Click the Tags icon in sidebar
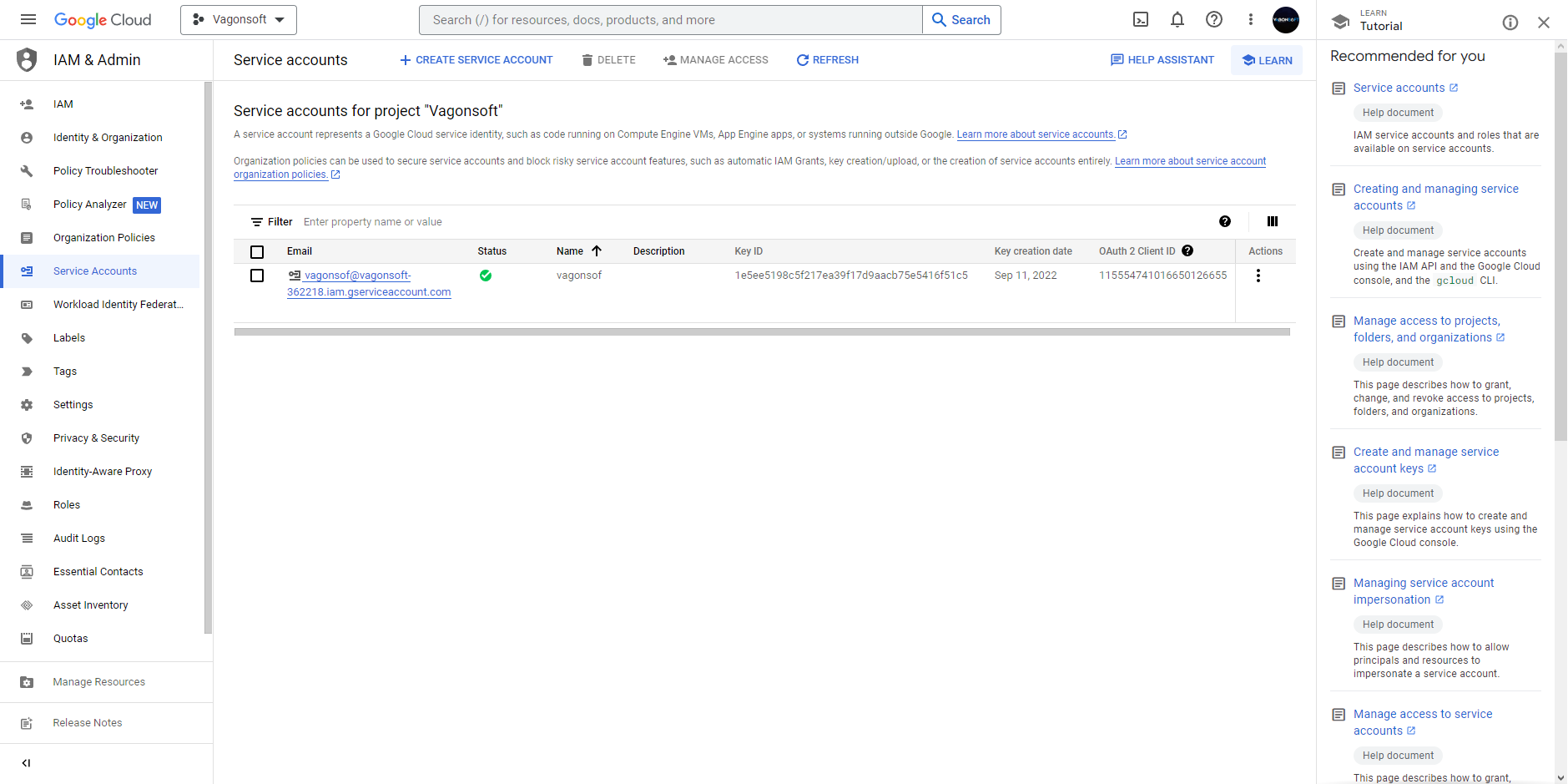 (27, 372)
